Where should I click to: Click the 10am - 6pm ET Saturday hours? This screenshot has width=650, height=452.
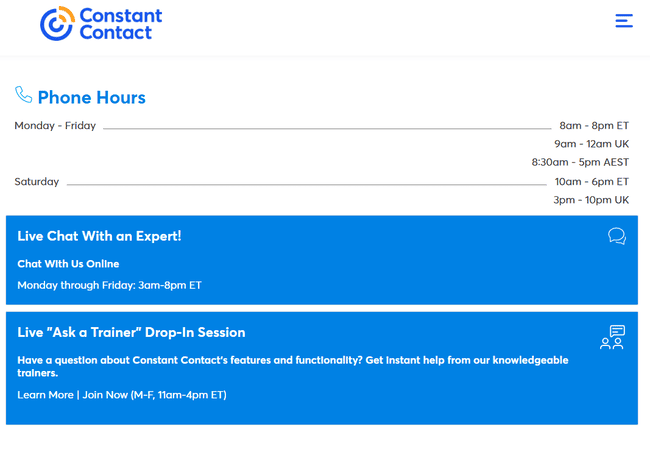[x=591, y=182]
